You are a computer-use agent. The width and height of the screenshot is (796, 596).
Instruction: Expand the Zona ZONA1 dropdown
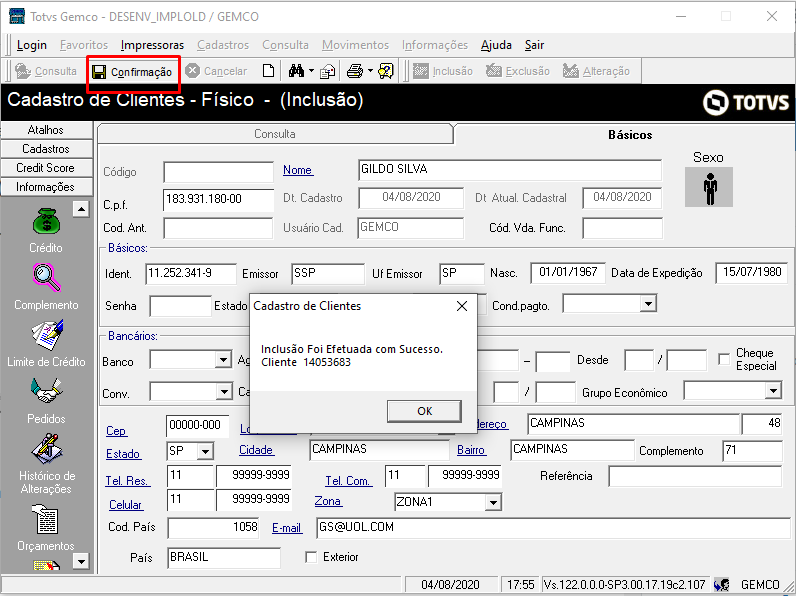pos(492,503)
